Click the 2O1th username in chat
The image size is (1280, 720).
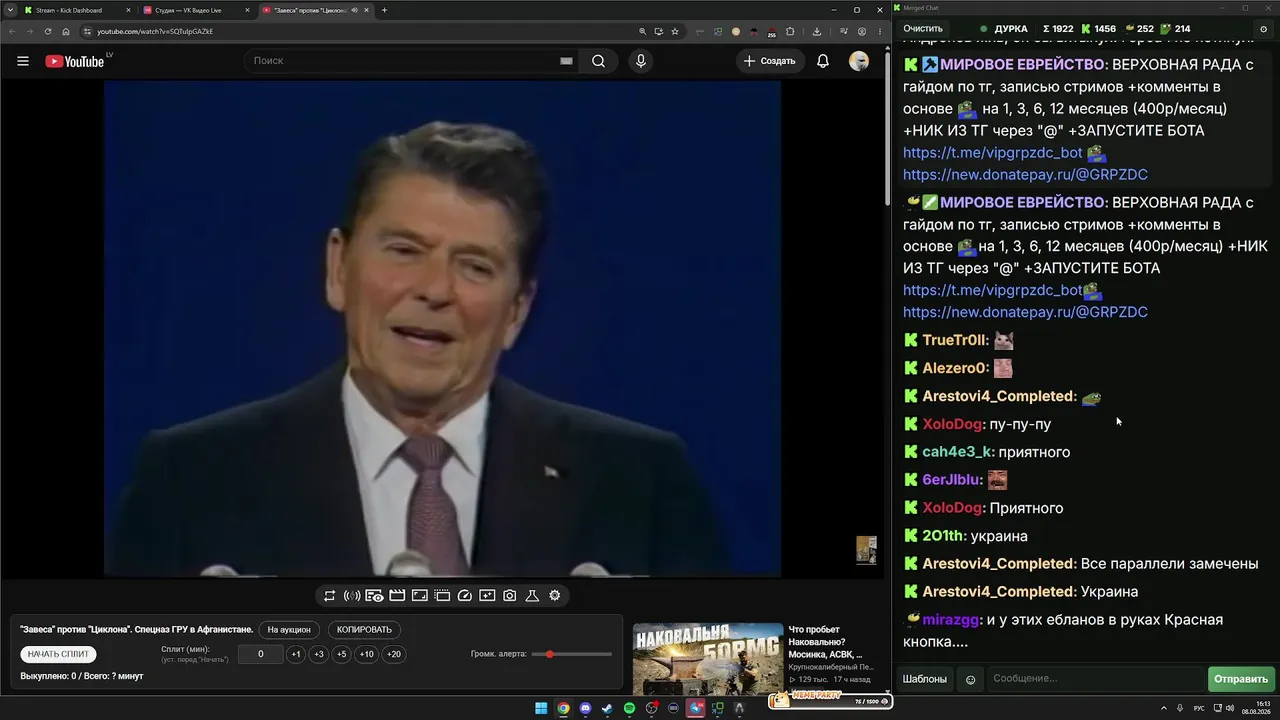944,537
